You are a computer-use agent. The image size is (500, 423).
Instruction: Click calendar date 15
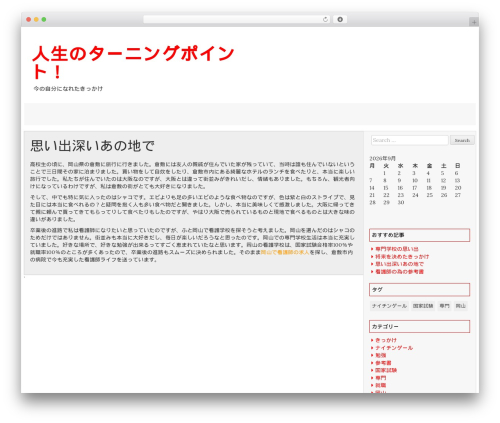click(386, 188)
